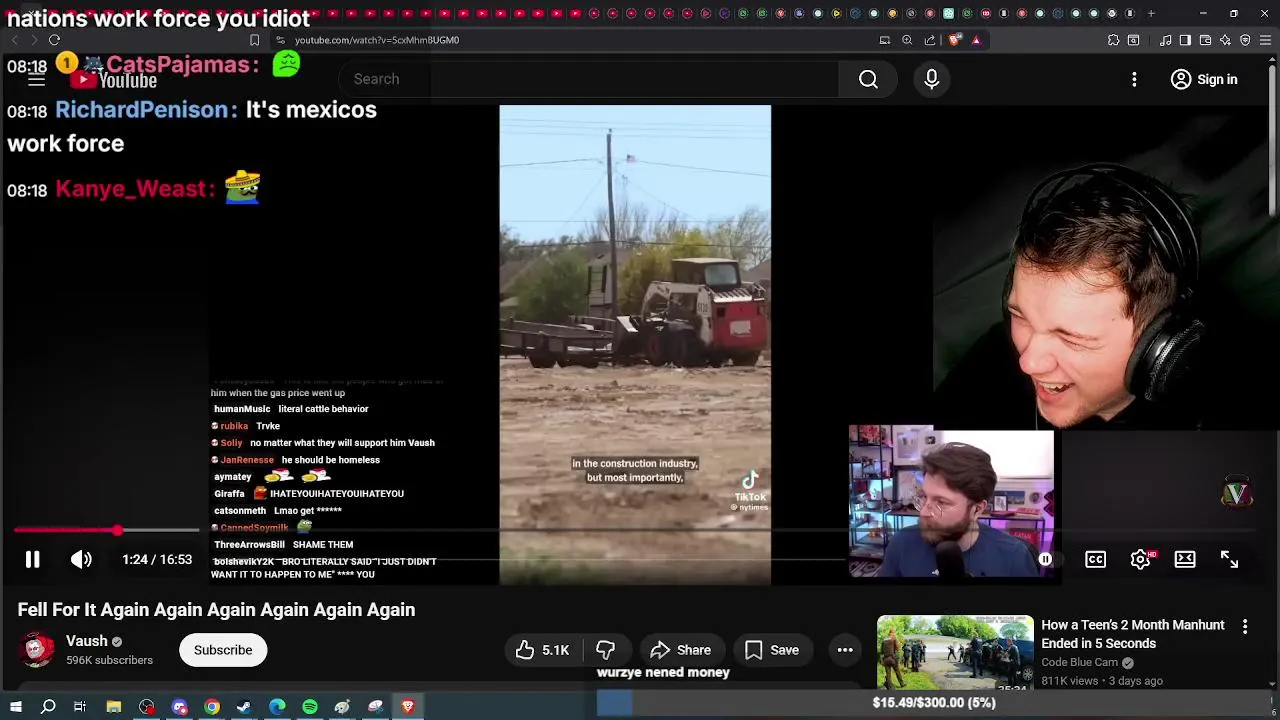Open File Explorer from taskbar
The width and height of the screenshot is (1280, 720).
114,707
